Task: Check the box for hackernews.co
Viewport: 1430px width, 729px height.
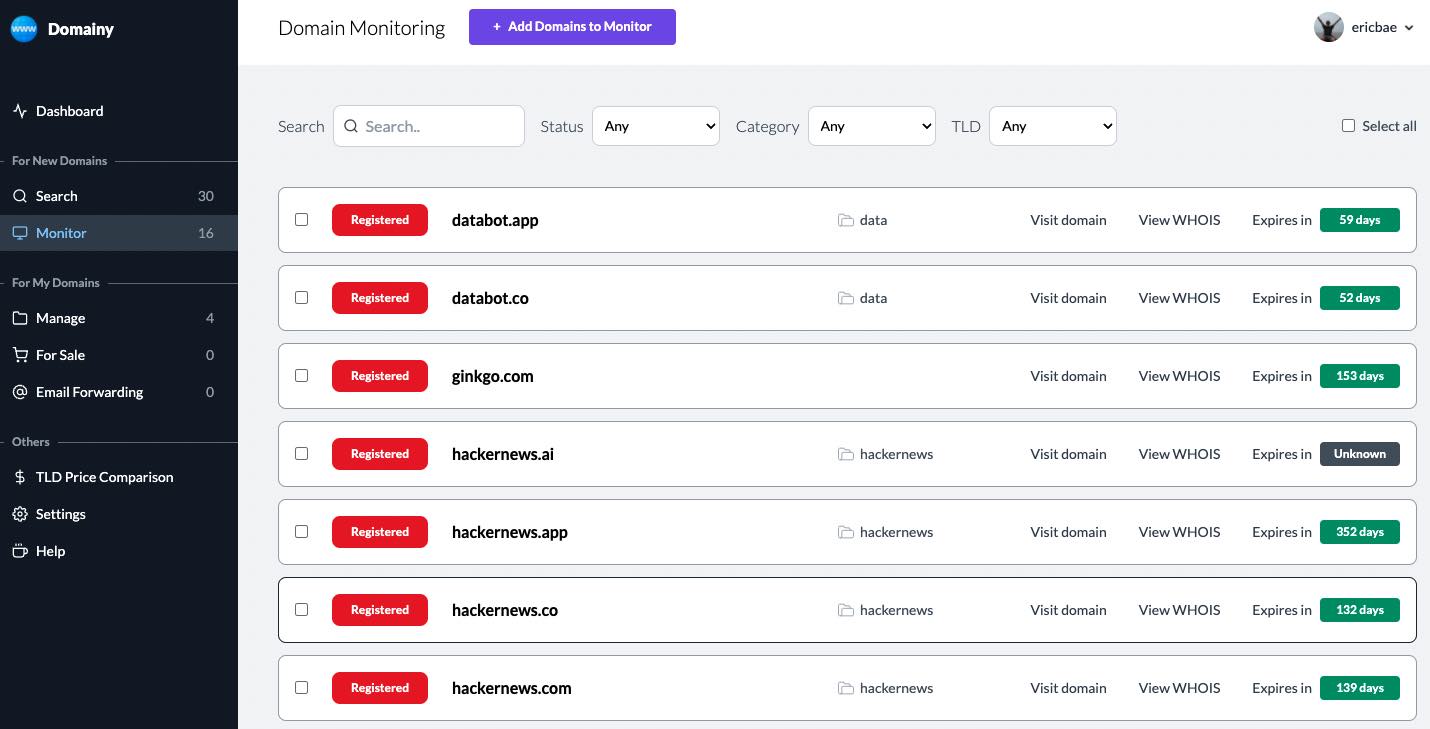Action: click(301, 609)
